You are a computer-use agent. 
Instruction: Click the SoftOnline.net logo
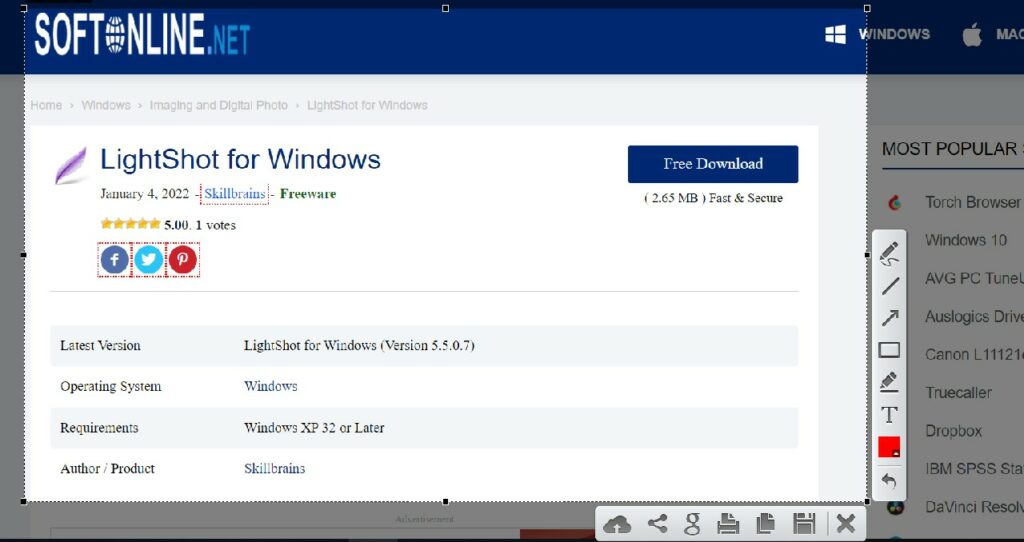point(142,34)
